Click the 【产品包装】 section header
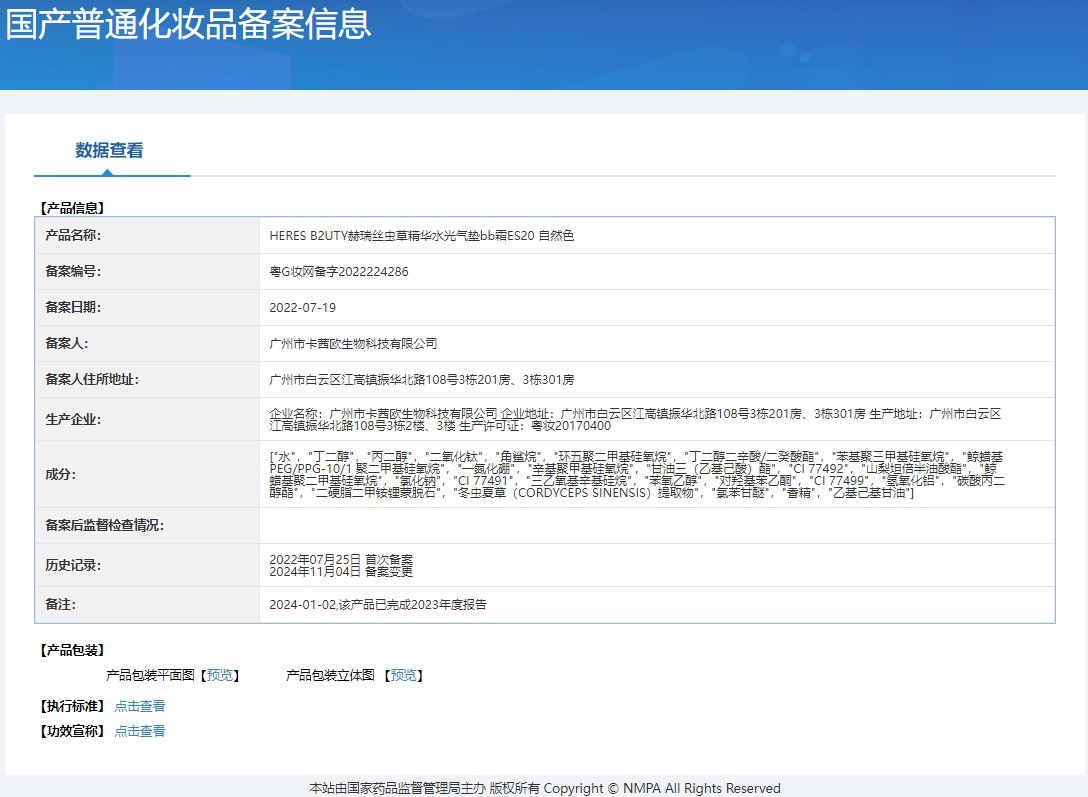Image resolution: width=1088 pixels, height=797 pixels. click(x=71, y=651)
